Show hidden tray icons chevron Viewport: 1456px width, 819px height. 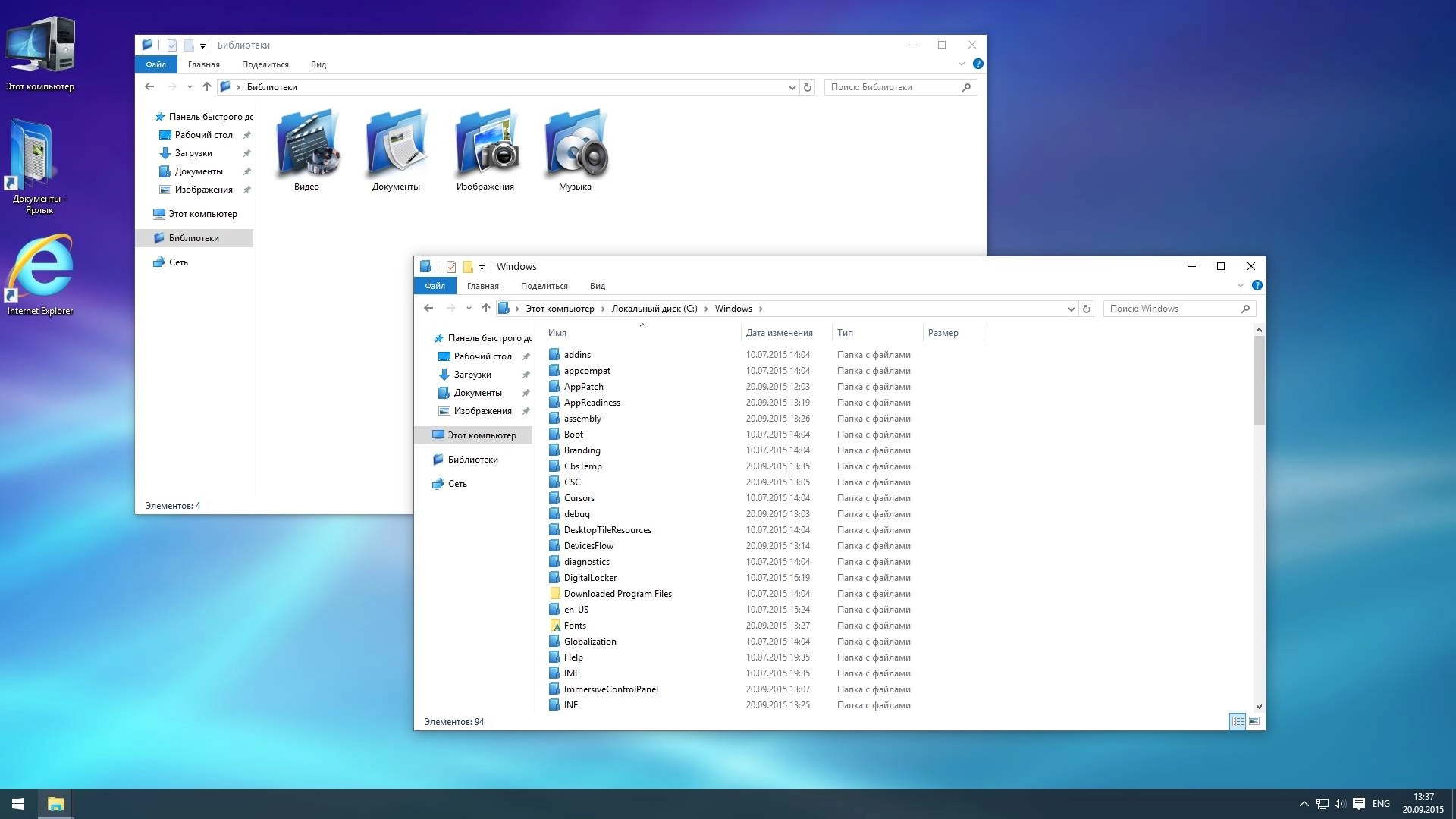(1304, 804)
